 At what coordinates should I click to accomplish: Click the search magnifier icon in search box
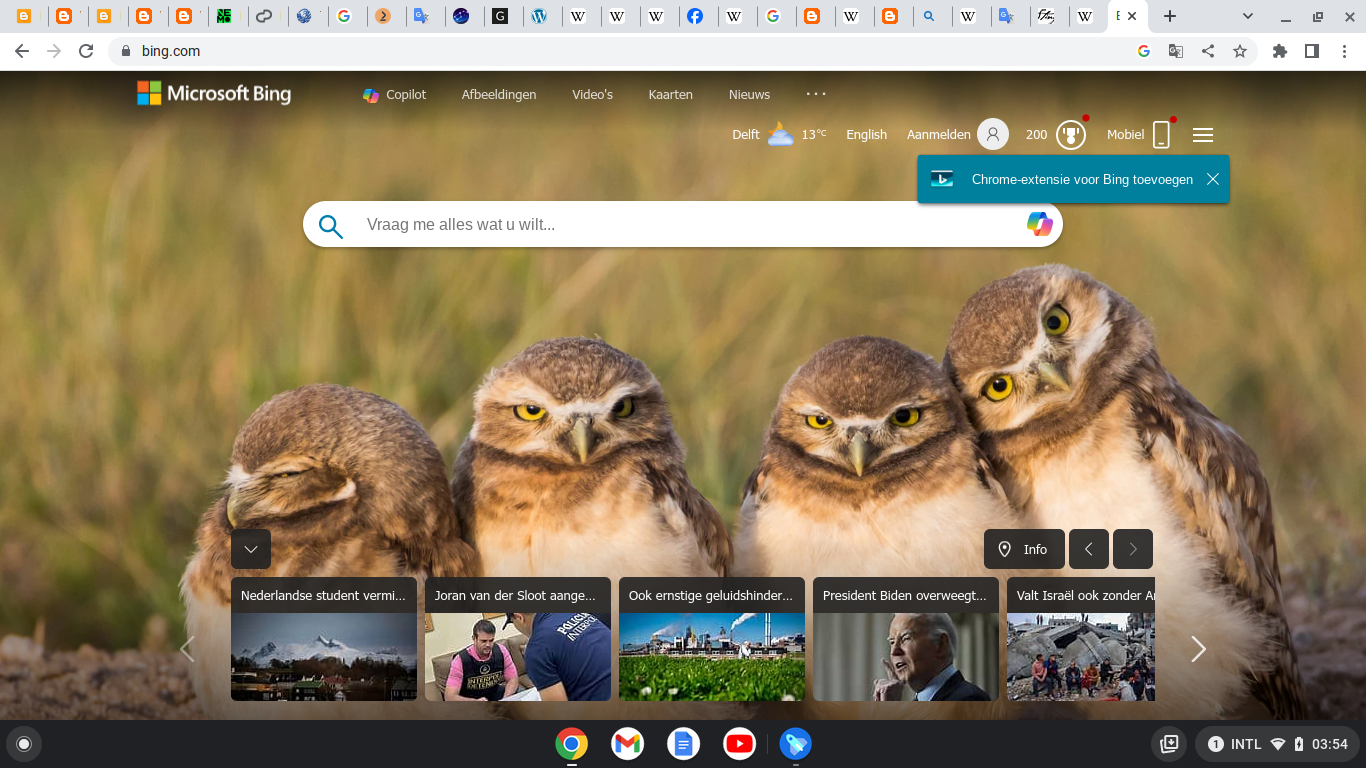point(331,226)
